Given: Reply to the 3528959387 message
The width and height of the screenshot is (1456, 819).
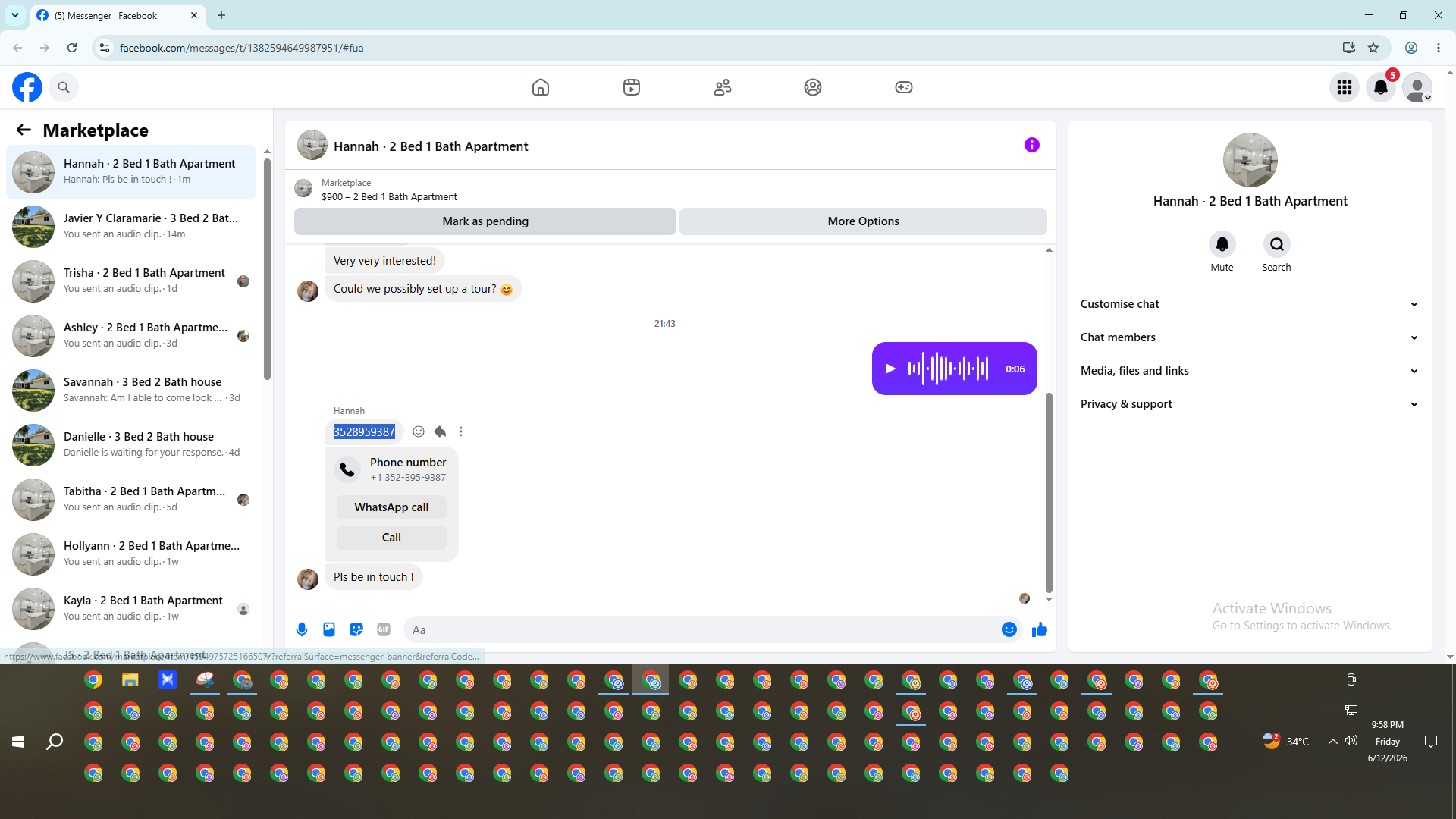Looking at the screenshot, I should (x=440, y=431).
